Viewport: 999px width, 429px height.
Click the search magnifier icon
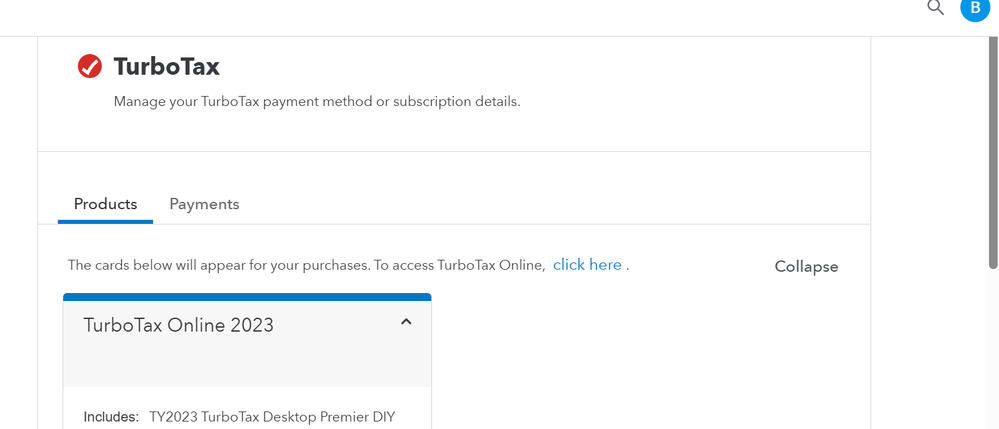tap(936, 8)
